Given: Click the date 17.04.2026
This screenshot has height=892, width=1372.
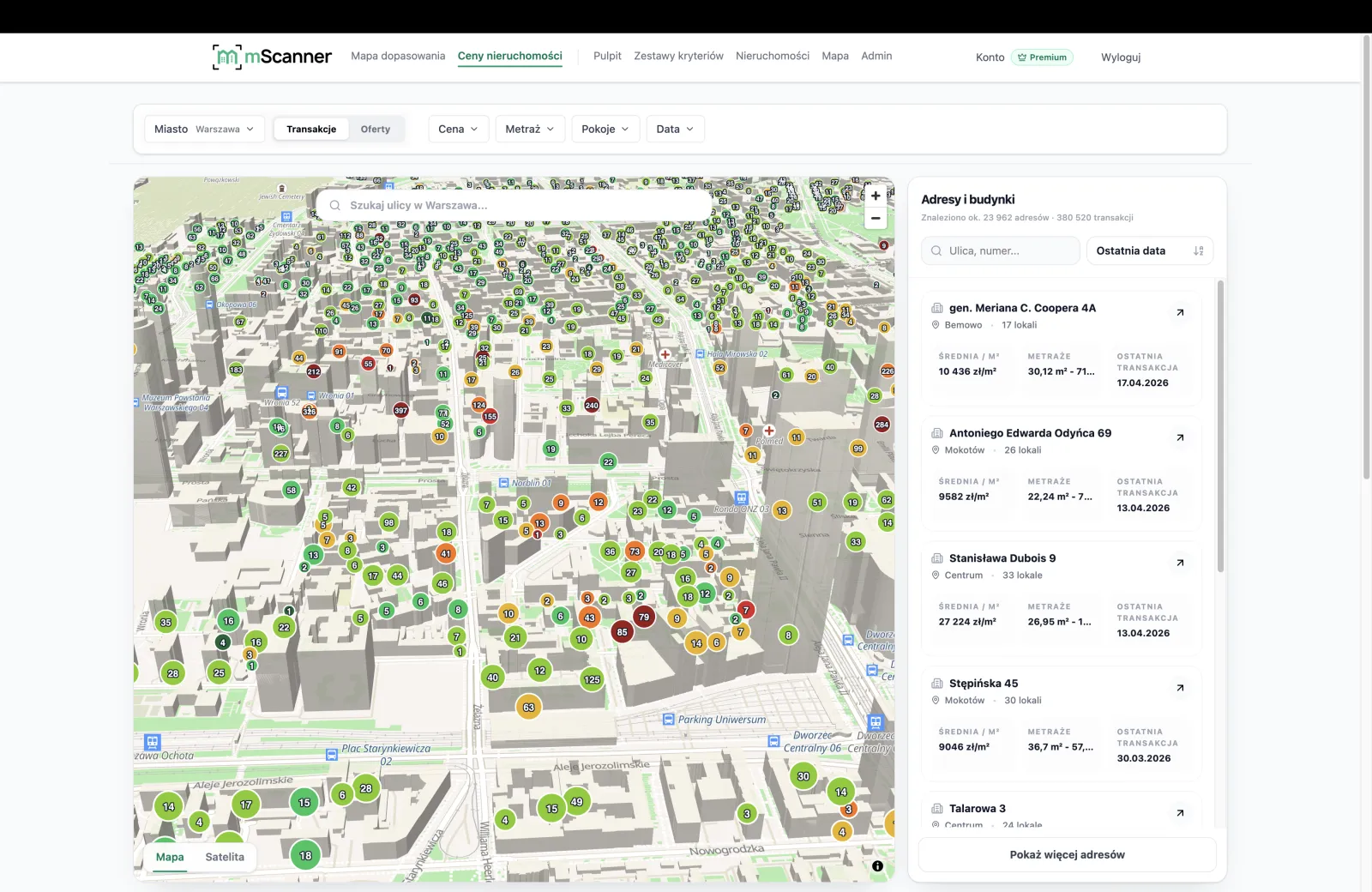Looking at the screenshot, I should [1143, 383].
